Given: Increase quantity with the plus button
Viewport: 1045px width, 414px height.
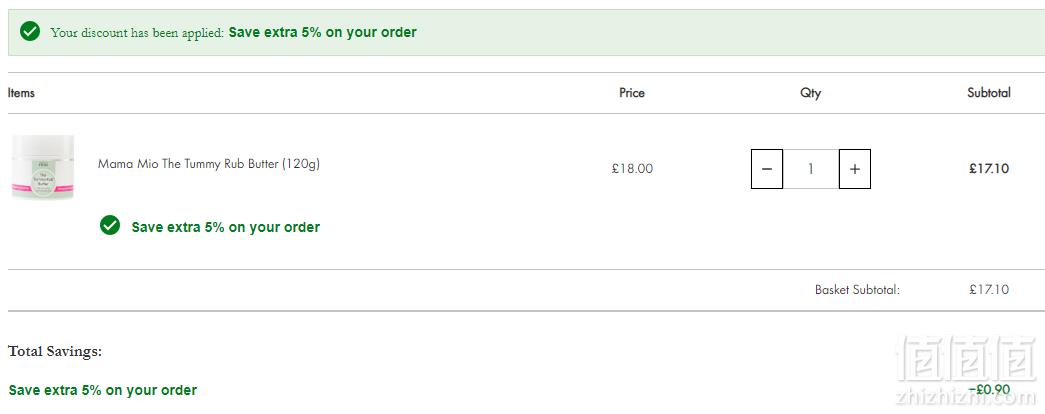Looking at the screenshot, I should coord(854,169).
